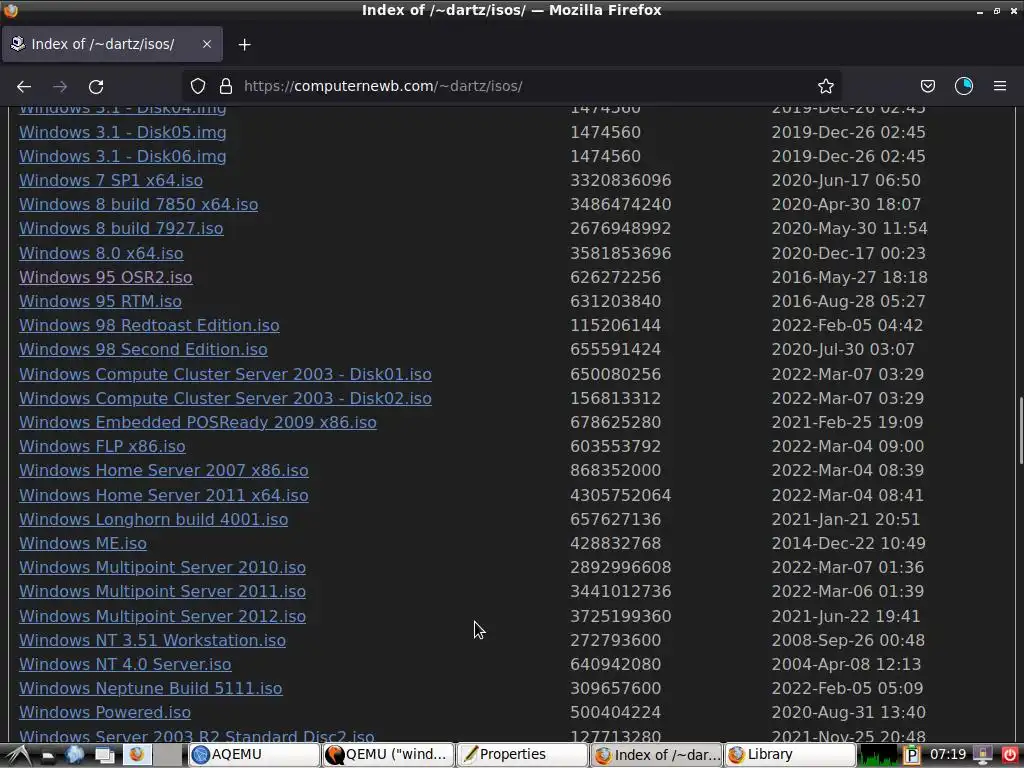The height and width of the screenshot is (768, 1024).
Task: Switch to the AQEMU taskbar window
Action: pyautogui.click(x=254, y=755)
